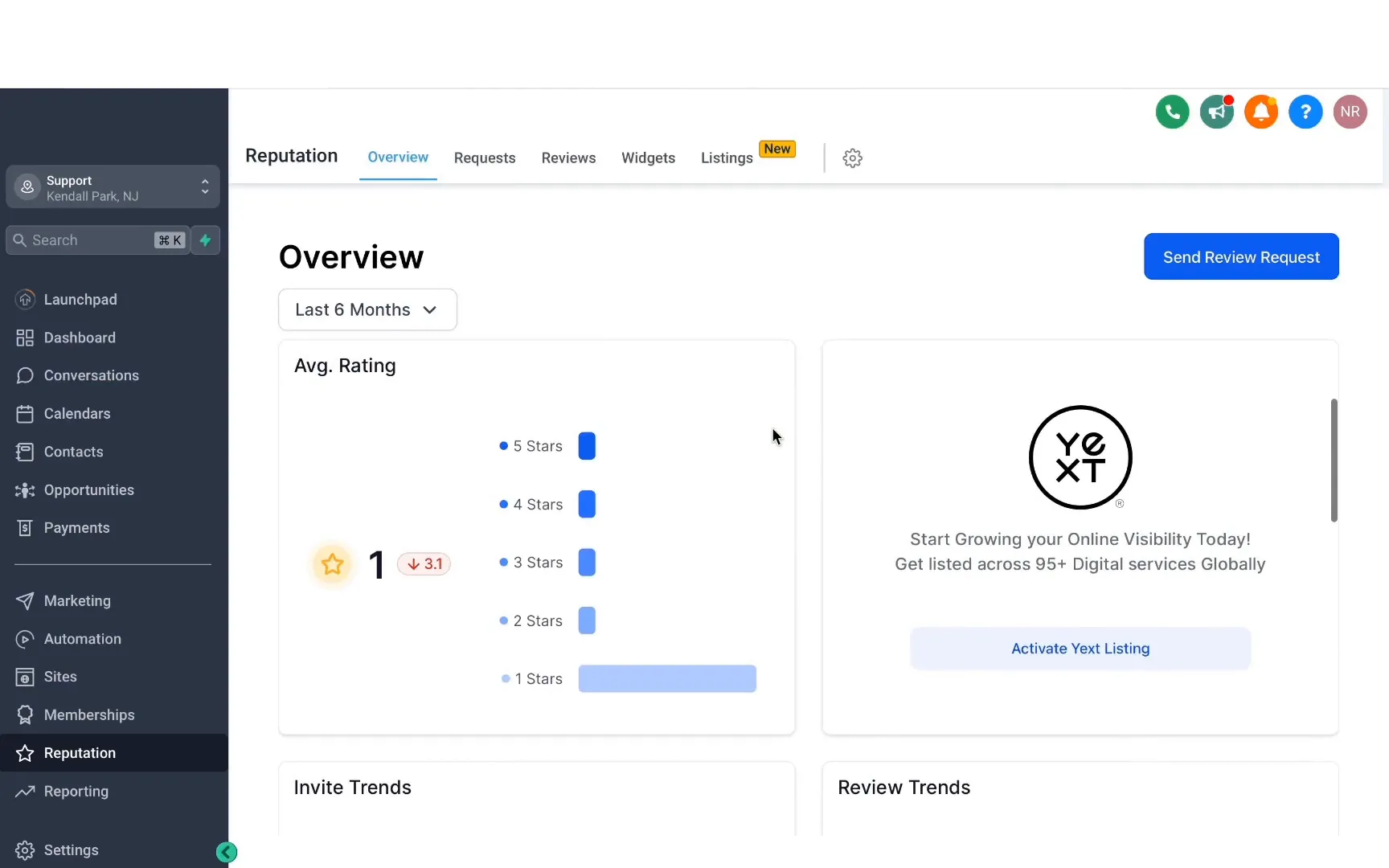
Task: Click the Contacts icon in sidebar
Action: 25,452
